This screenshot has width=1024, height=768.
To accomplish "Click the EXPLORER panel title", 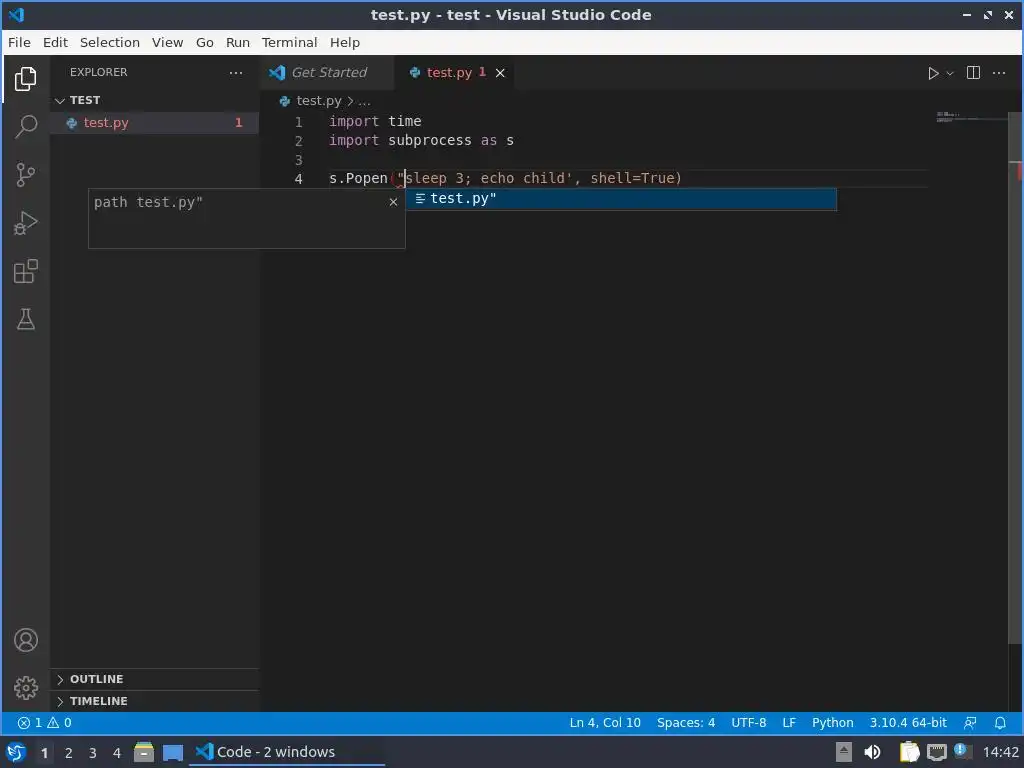I will pos(99,72).
